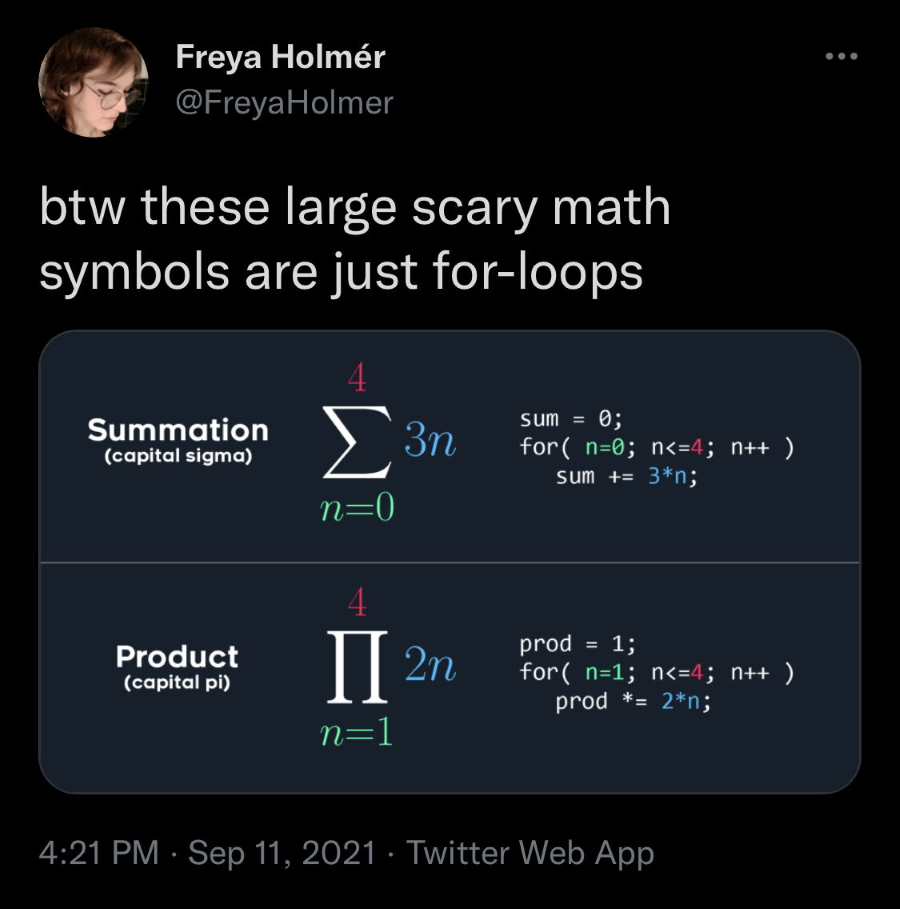900x909 pixels.
Task: Click the Summation (capital sigma) heading
Action: 178,439
